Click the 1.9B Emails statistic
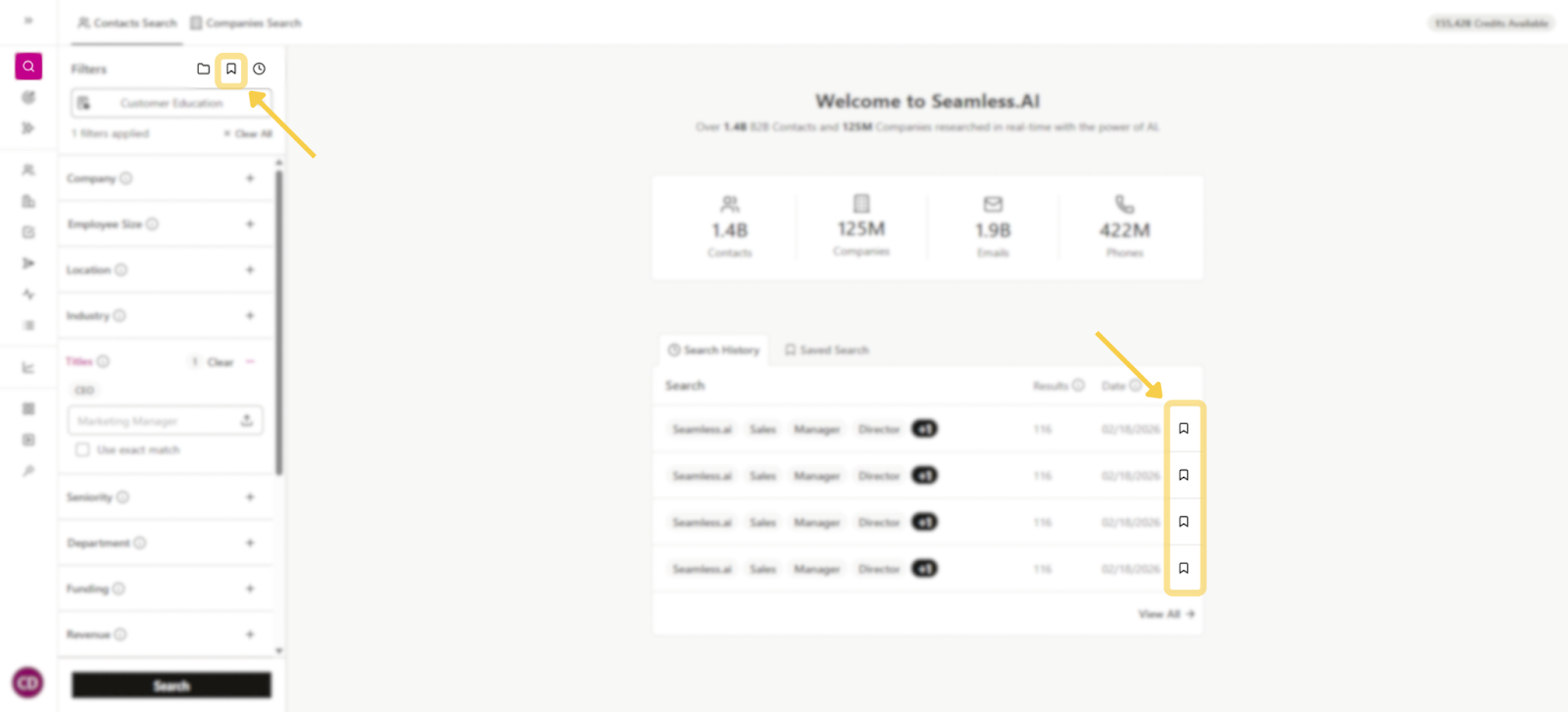The height and width of the screenshot is (712, 1568). [993, 229]
